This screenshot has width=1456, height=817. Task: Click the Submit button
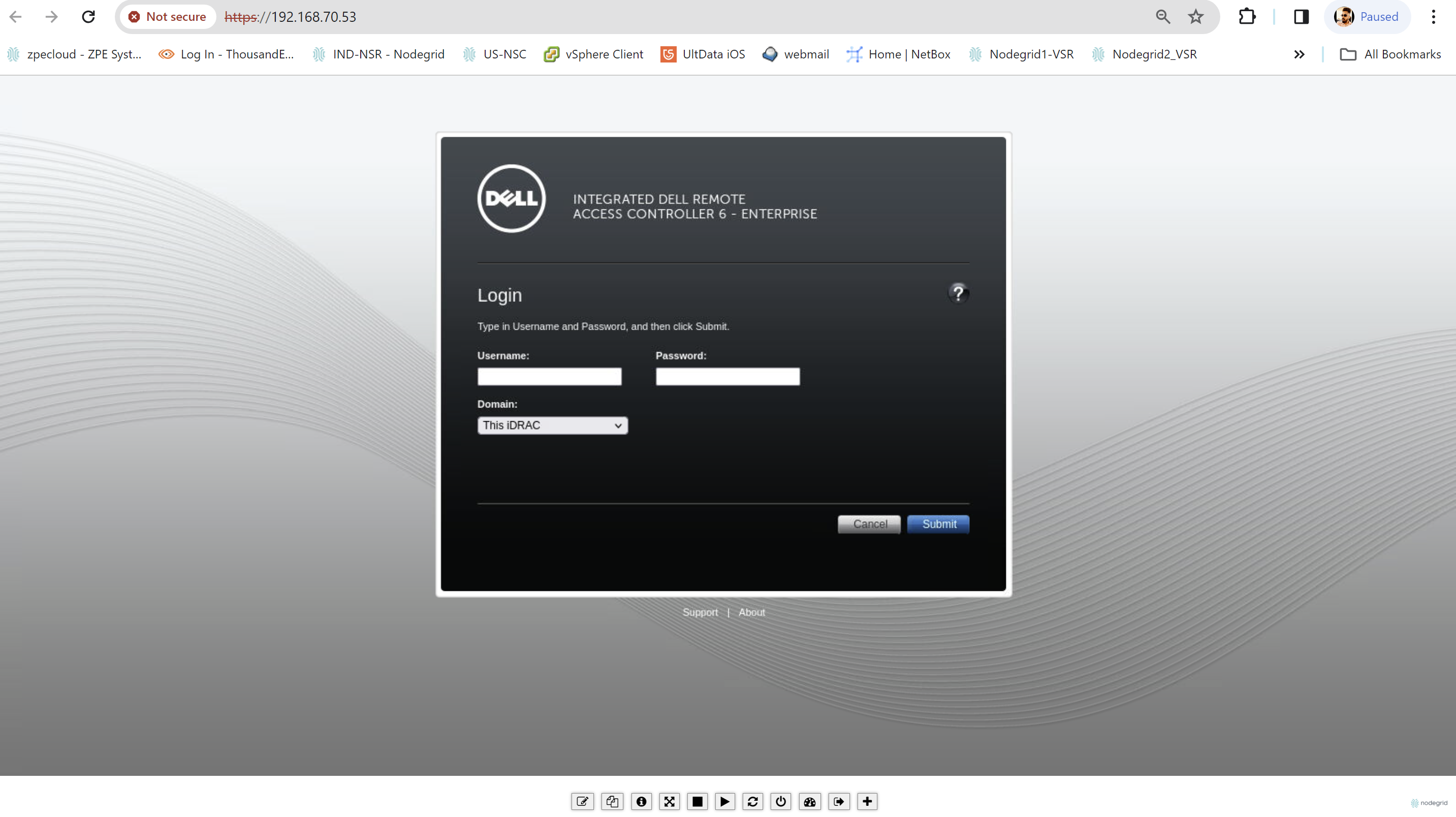(x=938, y=524)
